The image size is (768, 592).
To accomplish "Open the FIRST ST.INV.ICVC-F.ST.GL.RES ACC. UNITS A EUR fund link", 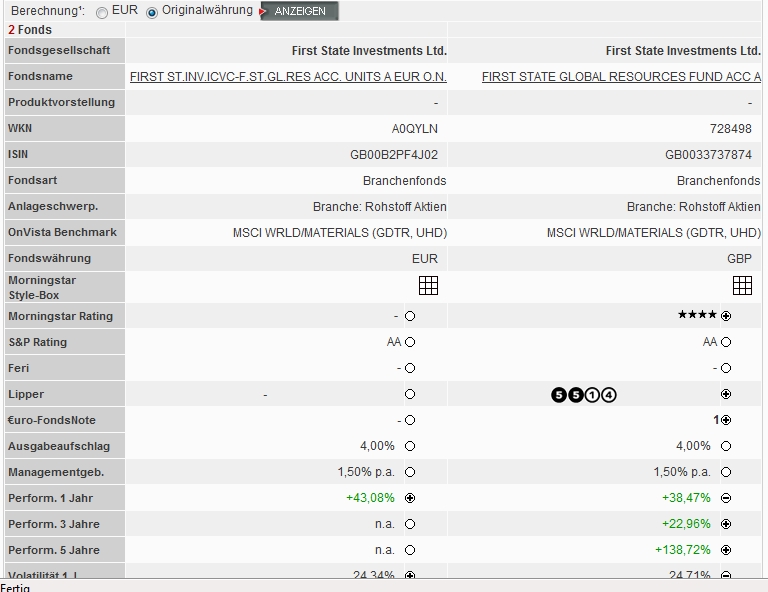I will pyautogui.click(x=288, y=77).
